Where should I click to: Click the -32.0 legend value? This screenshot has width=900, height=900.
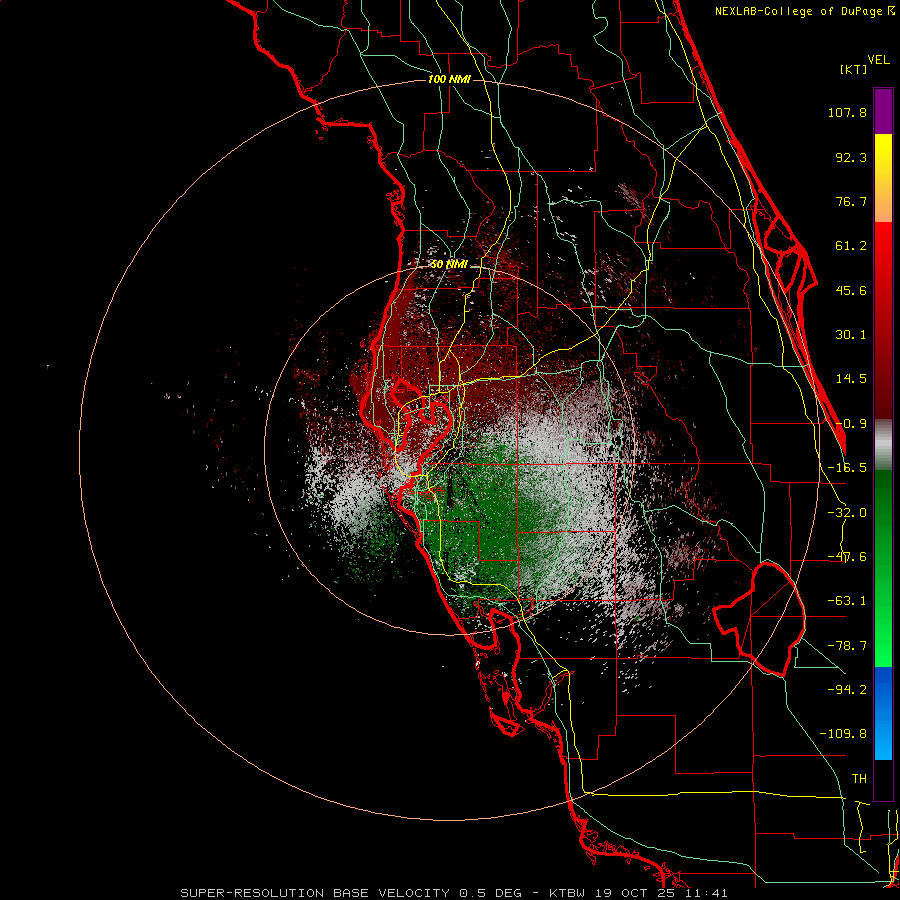[x=847, y=513]
